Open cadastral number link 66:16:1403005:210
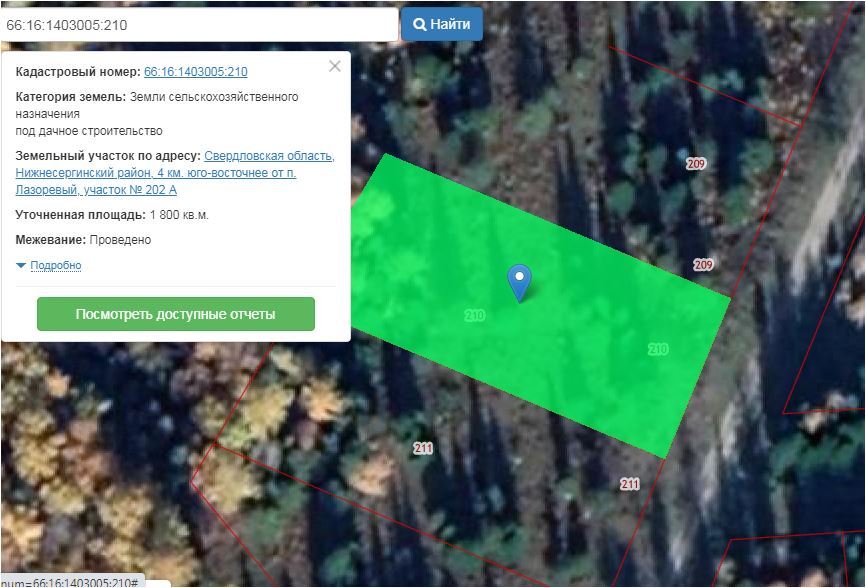Screen dimensions: 866x588 [x=196, y=72]
